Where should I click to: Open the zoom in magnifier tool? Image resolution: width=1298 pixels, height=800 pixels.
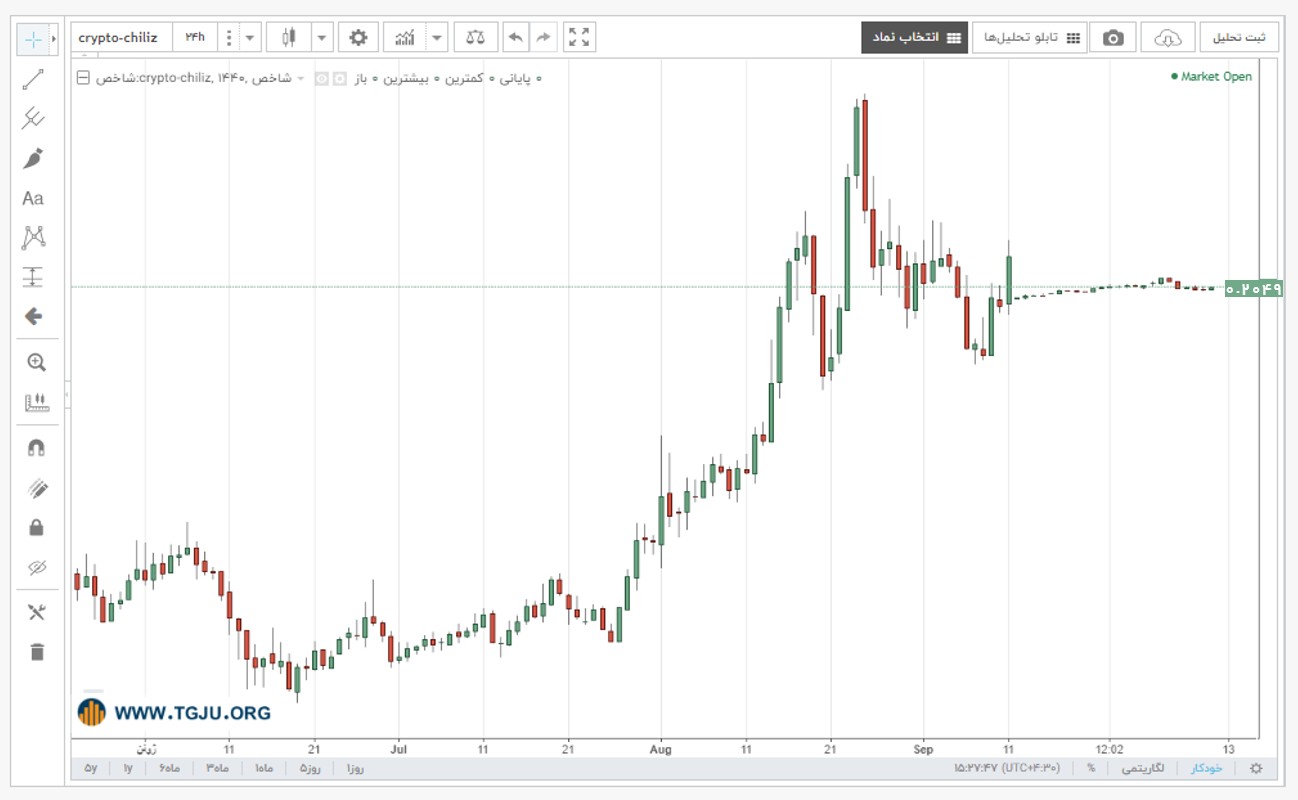[36, 363]
